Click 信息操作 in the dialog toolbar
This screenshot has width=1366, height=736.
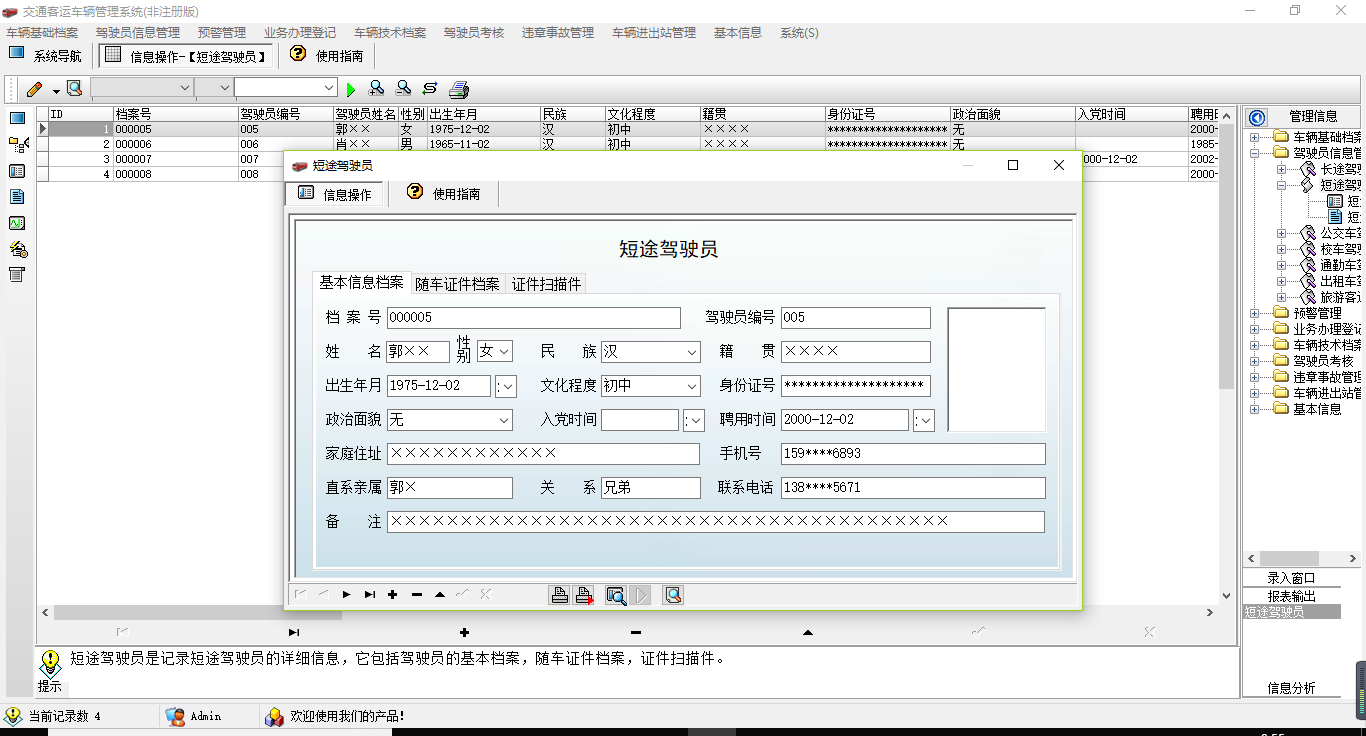335,194
